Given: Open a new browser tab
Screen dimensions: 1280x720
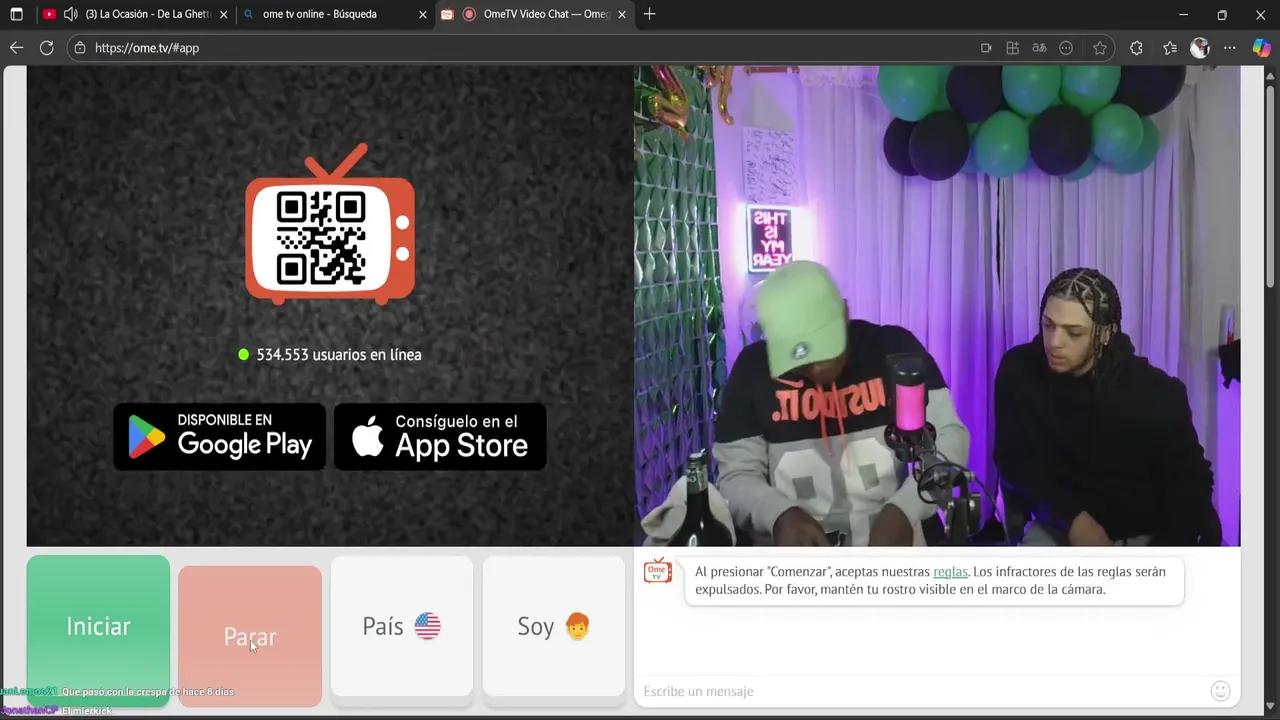Looking at the screenshot, I should pyautogui.click(x=649, y=14).
